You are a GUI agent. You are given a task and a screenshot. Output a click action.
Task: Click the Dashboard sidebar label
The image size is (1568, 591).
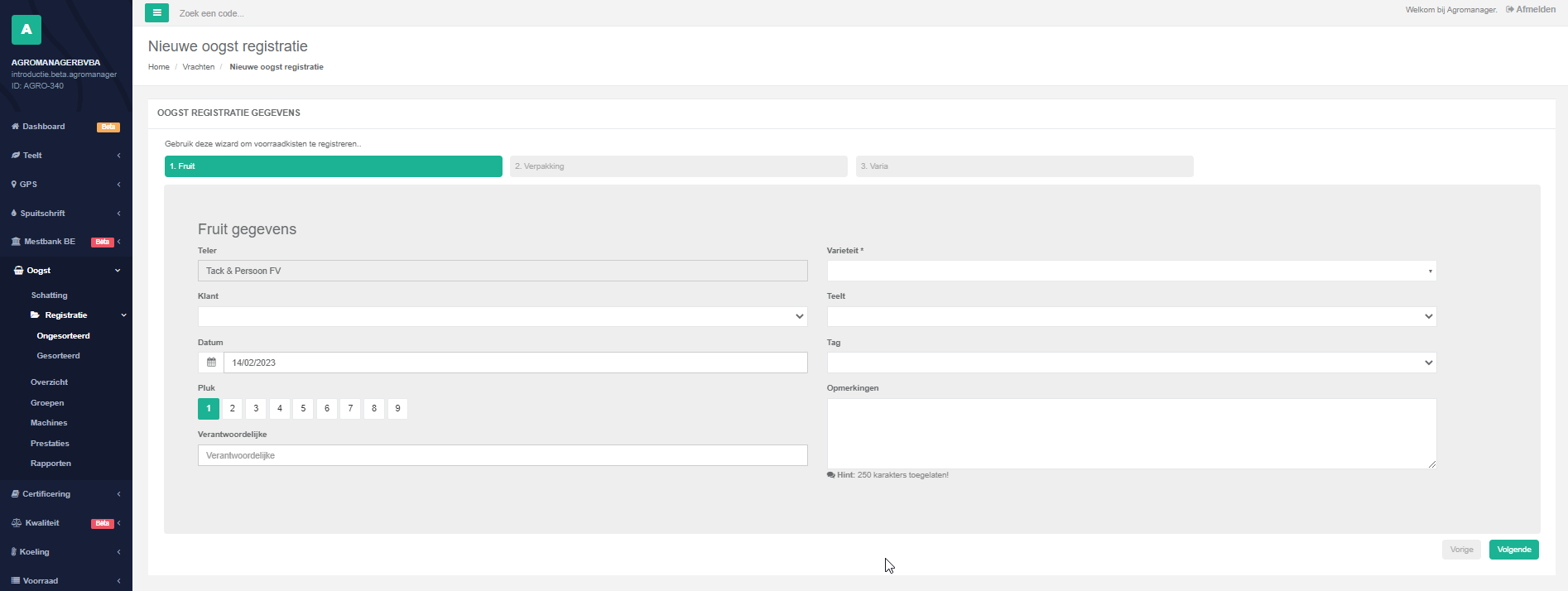(44, 127)
